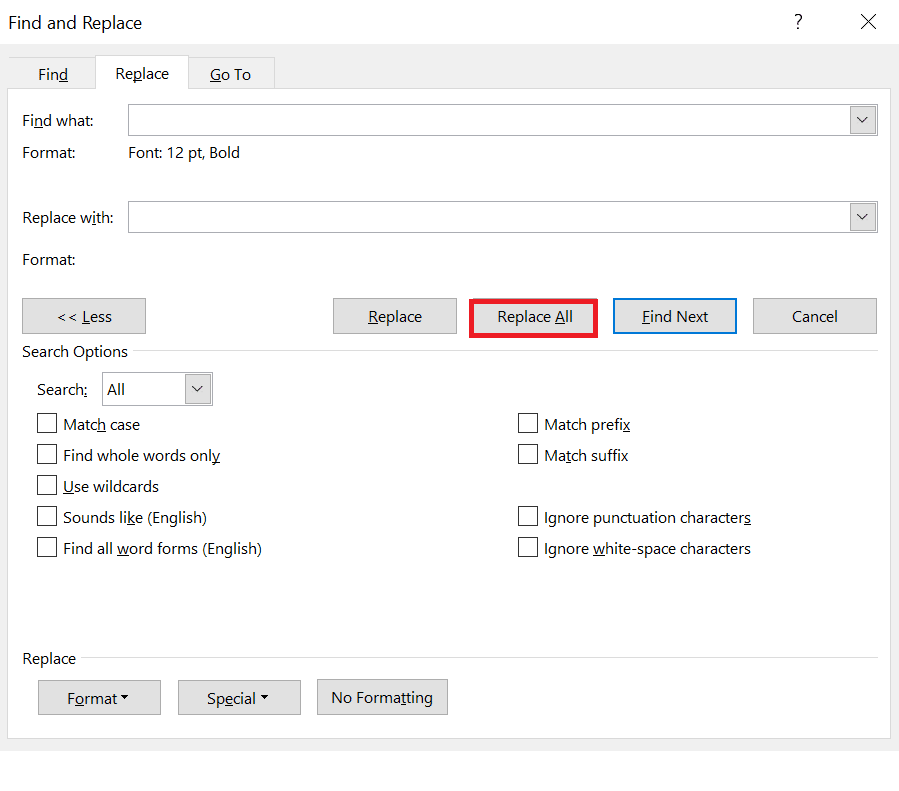Toggle the Use wildcards checkbox
The image size is (899, 791).
[x=47, y=485]
